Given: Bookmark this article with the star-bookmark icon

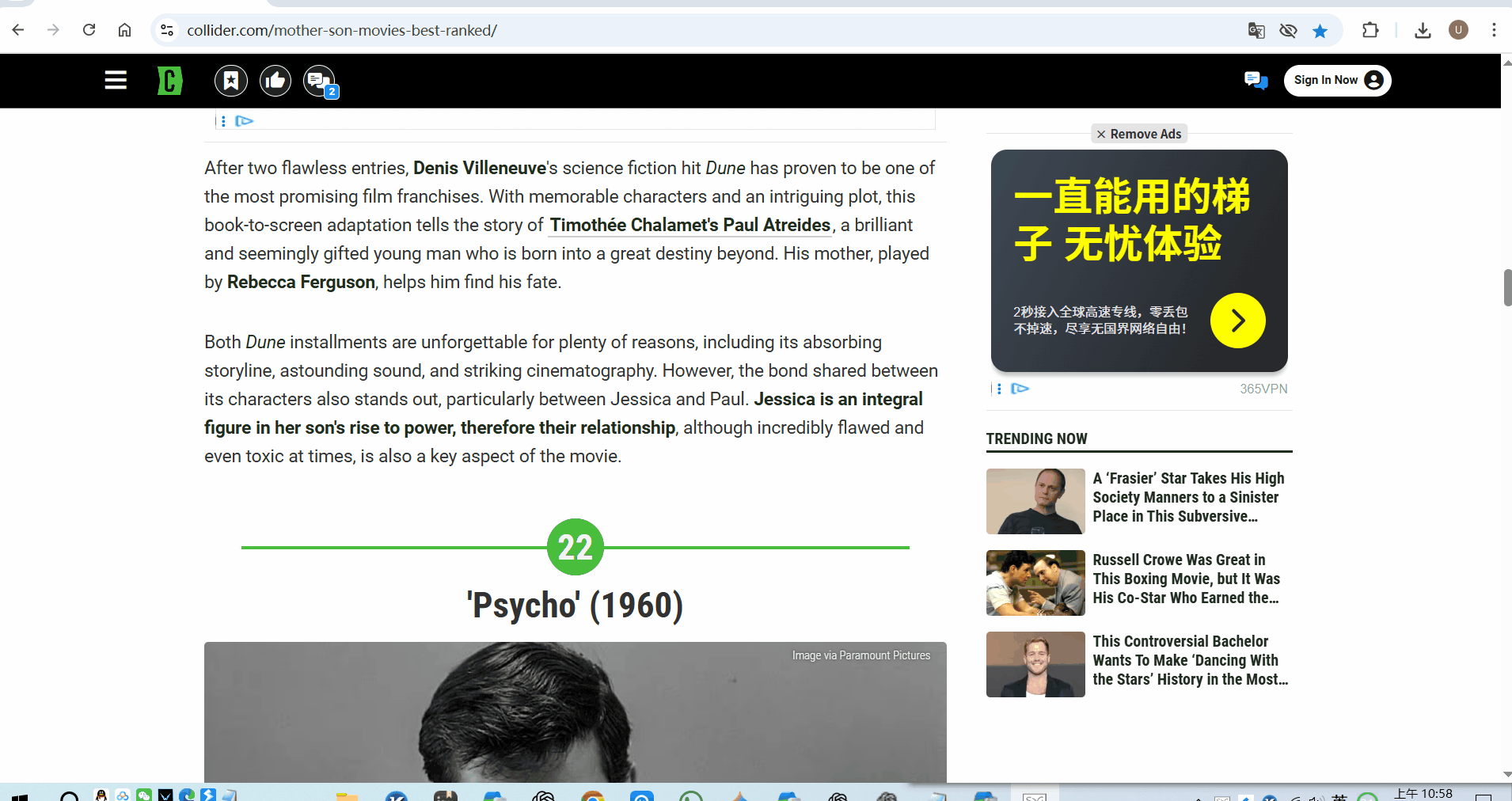Looking at the screenshot, I should 231,81.
